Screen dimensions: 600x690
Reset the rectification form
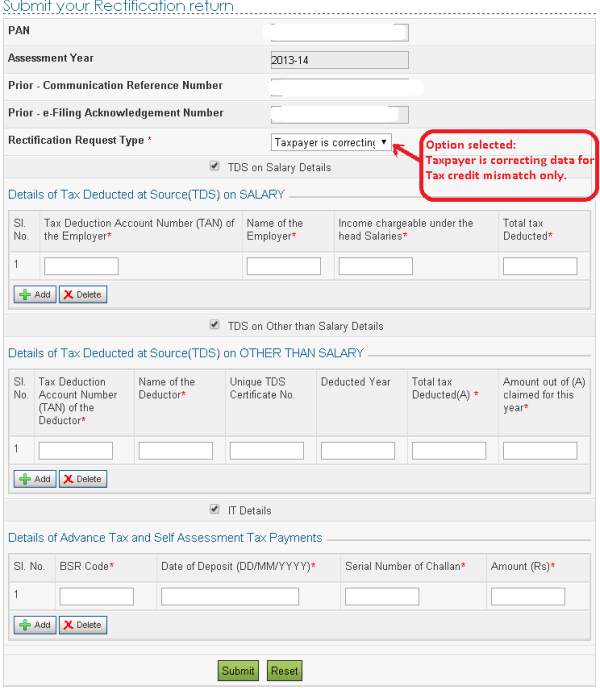pos(284,671)
